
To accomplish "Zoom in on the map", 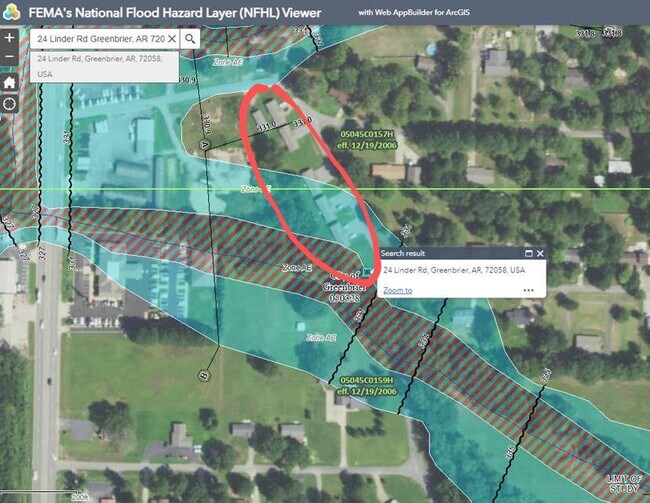I will 9,37.
